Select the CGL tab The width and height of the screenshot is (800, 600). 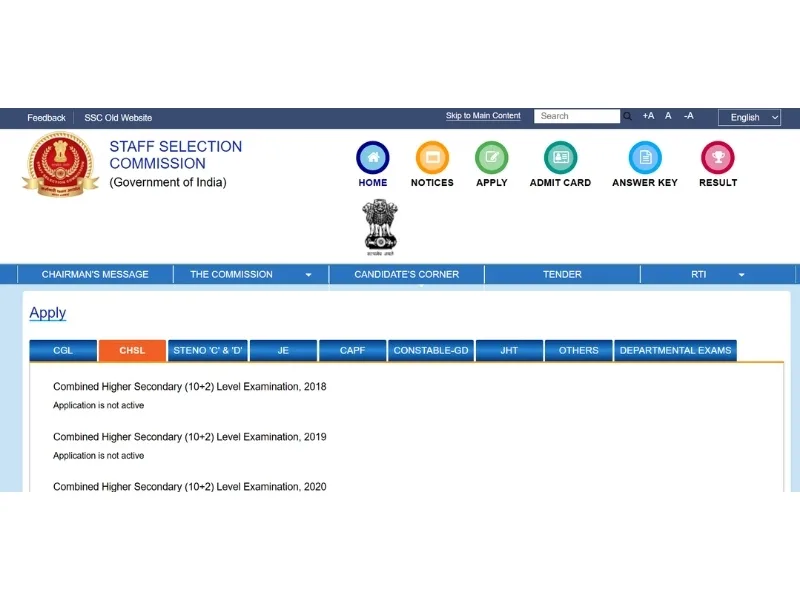click(63, 351)
